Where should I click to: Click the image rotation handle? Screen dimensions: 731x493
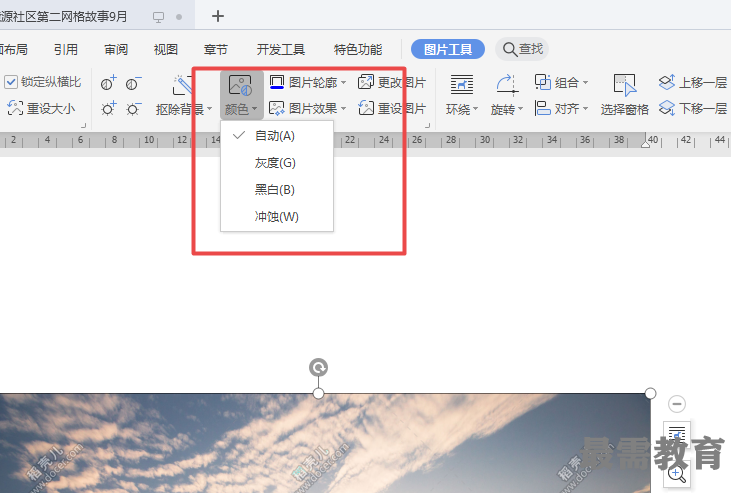tap(318, 368)
